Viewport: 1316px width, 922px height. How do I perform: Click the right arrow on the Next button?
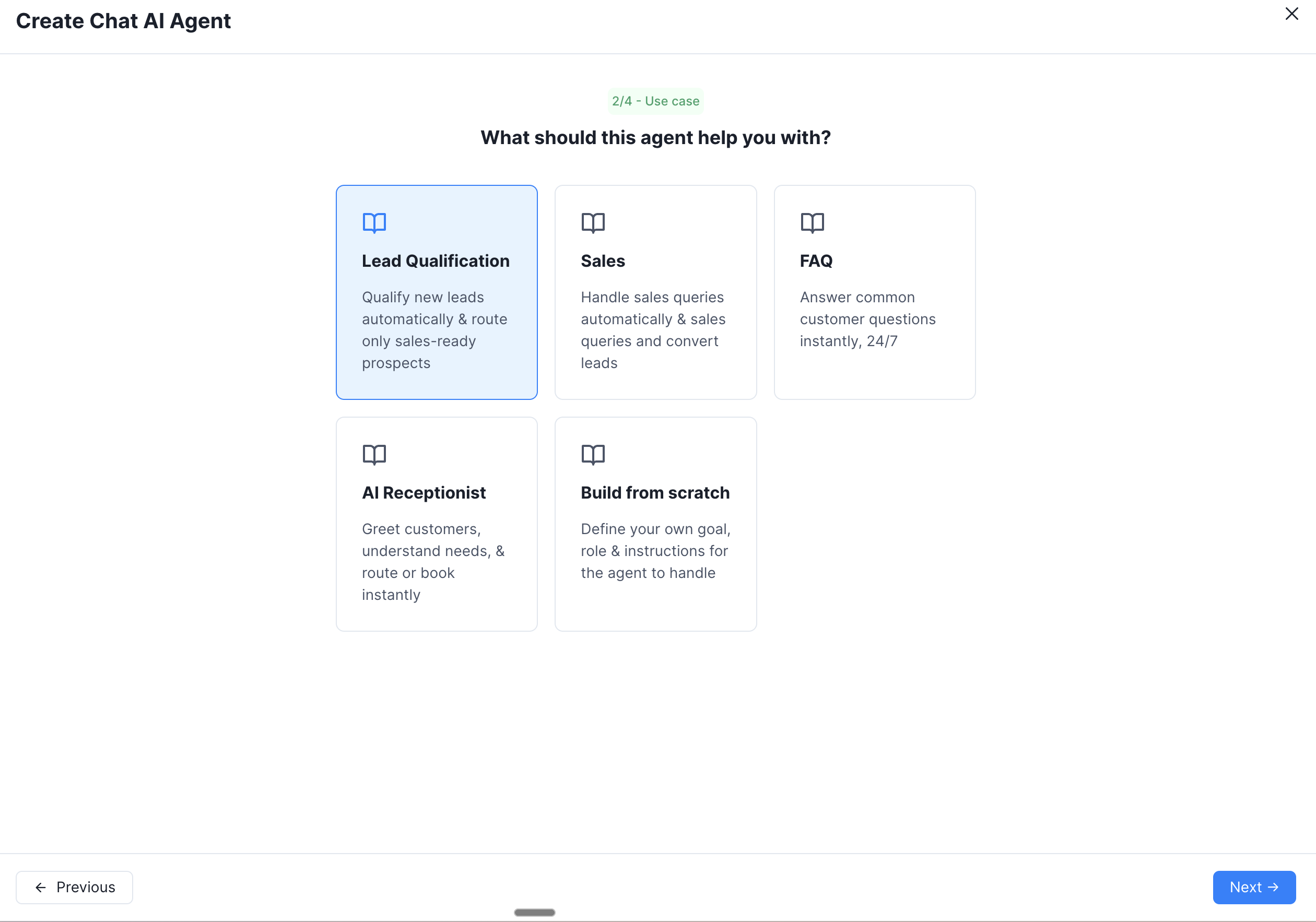click(1273, 886)
